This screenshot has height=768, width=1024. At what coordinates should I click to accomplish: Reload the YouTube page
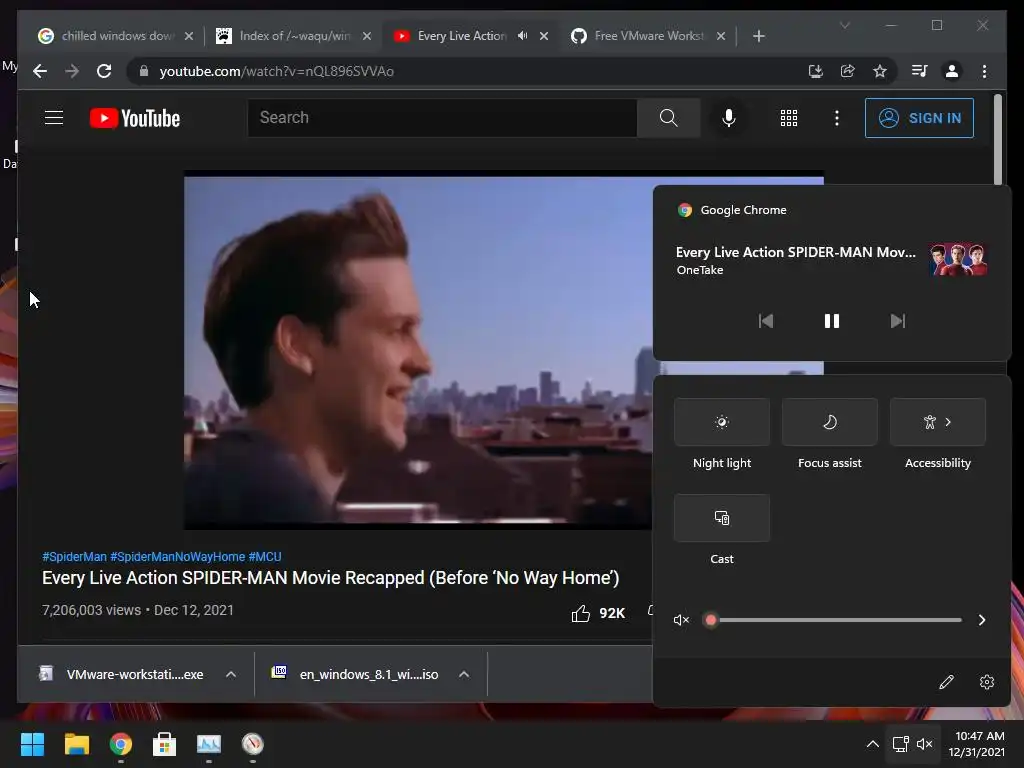click(104, 71)
